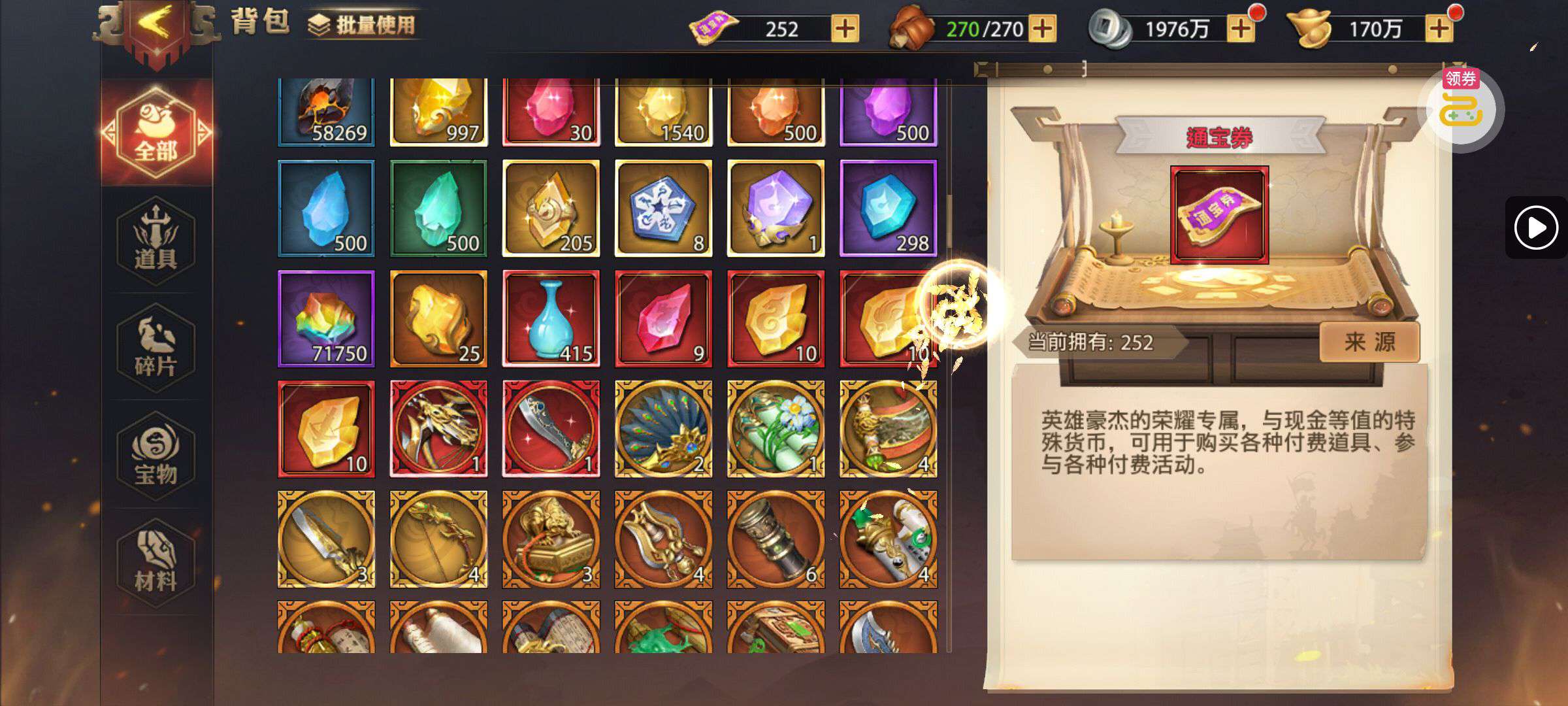This screenshot has width=1568, height=706.
Task: Open the 材料 materials tab
Action: [156, 562]
